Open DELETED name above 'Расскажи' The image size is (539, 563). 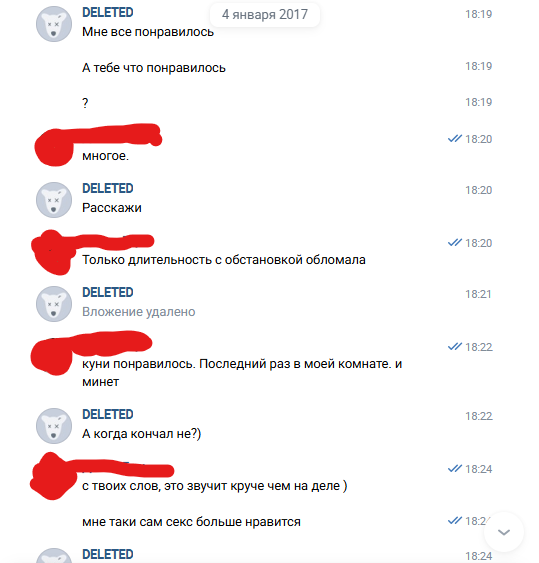[108, 189]
